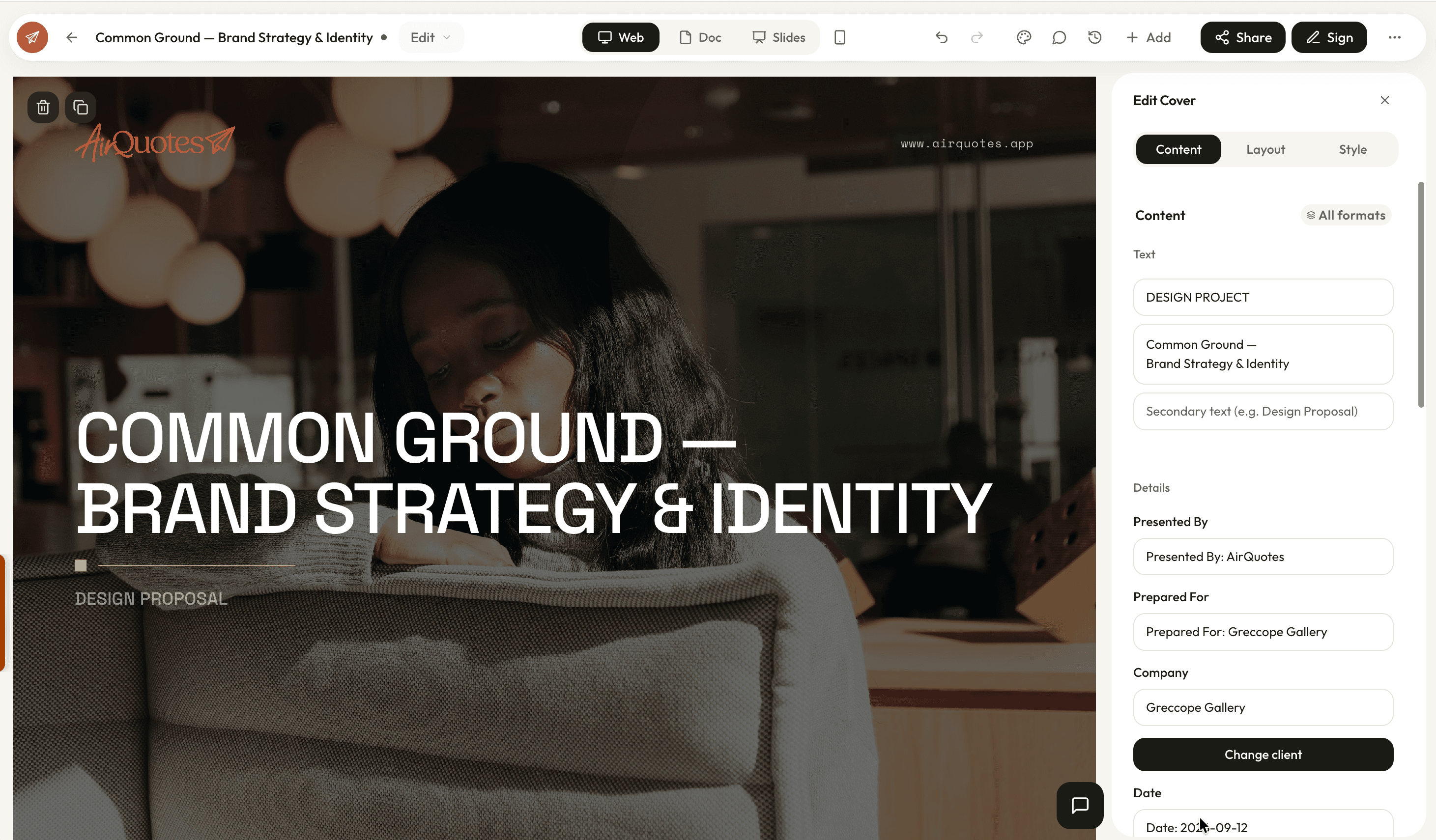Click the Edit Cover panel scrollbar

tap(1421, 294)
